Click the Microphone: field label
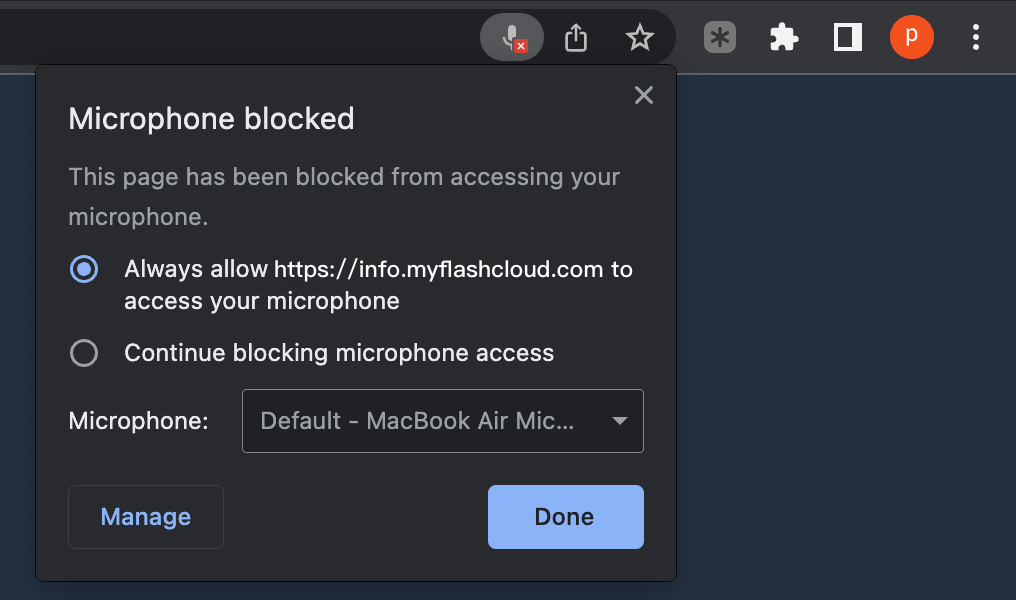This screenshot has height=600, width=1016. [139, 421]
